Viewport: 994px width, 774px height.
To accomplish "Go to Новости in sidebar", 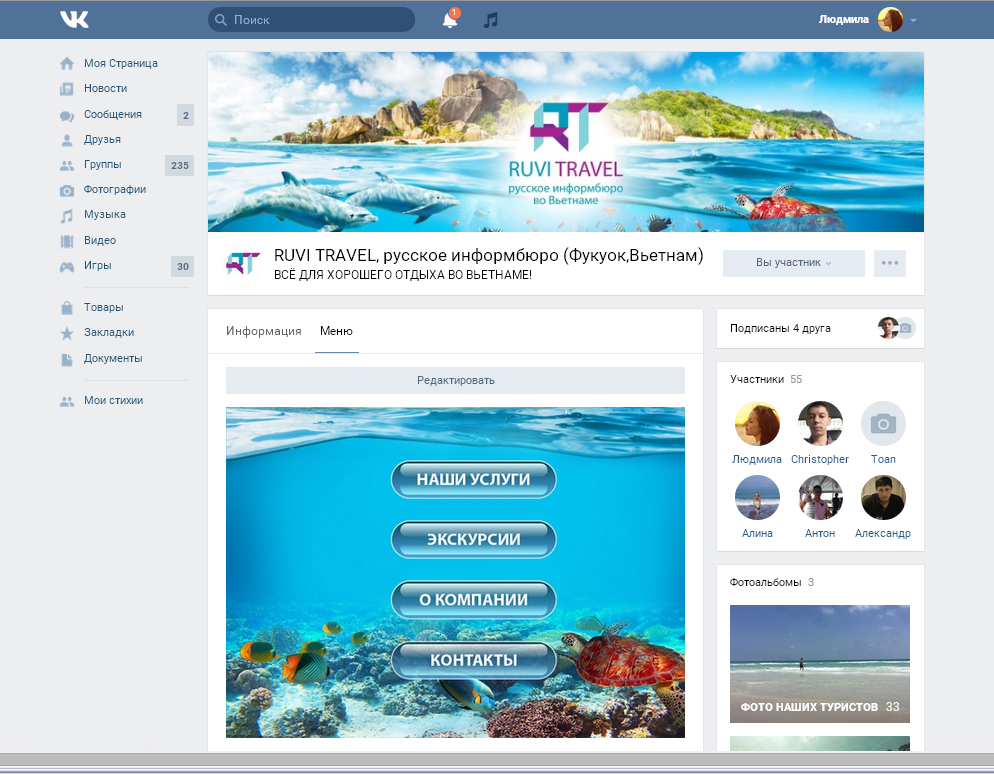I will tap(106, 88).
